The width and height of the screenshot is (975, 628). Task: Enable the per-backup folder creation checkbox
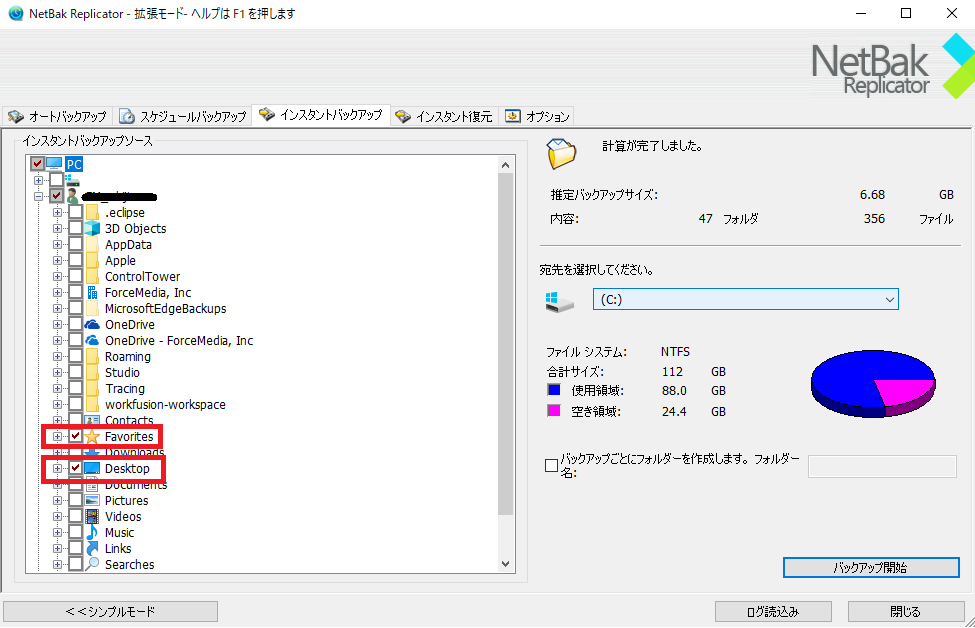[x=551, y=465]
